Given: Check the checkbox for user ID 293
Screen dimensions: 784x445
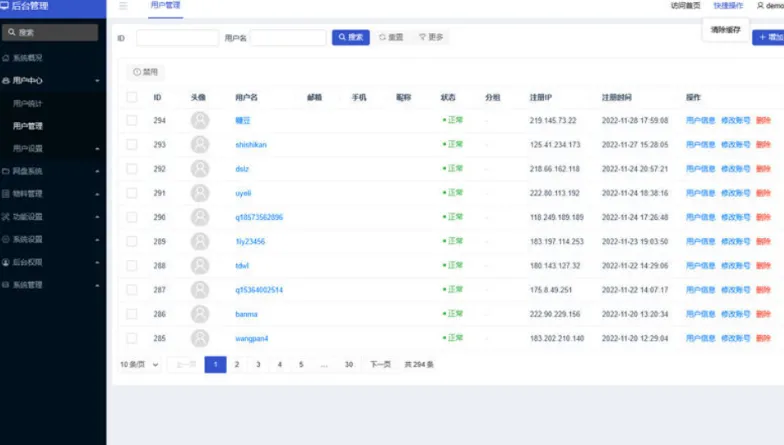Looking at the screenshot, I should click(132, 145).
